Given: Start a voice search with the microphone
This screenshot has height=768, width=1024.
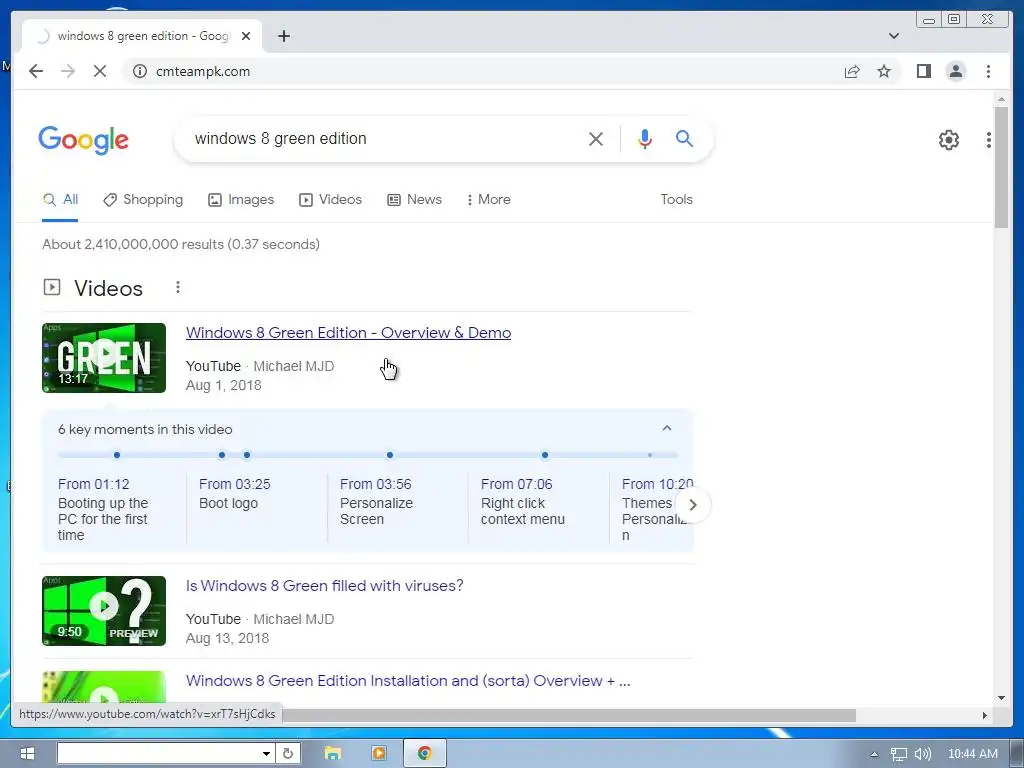Looking at the screenshot, I should point(645,138).
